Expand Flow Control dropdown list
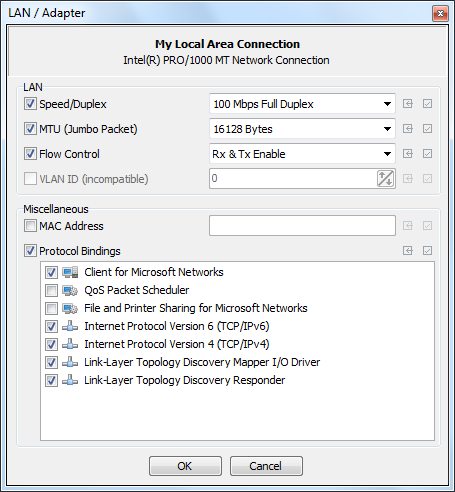The width and height of the screenshot is (455, 492). (302, 154)
